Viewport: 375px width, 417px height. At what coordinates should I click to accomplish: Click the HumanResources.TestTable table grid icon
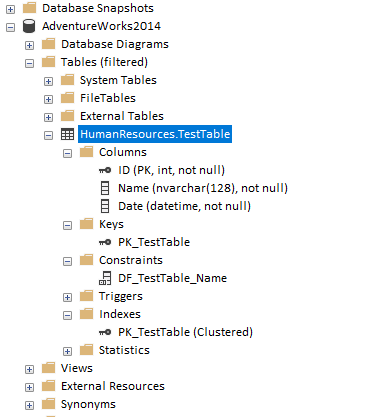(x=67, y=134)
